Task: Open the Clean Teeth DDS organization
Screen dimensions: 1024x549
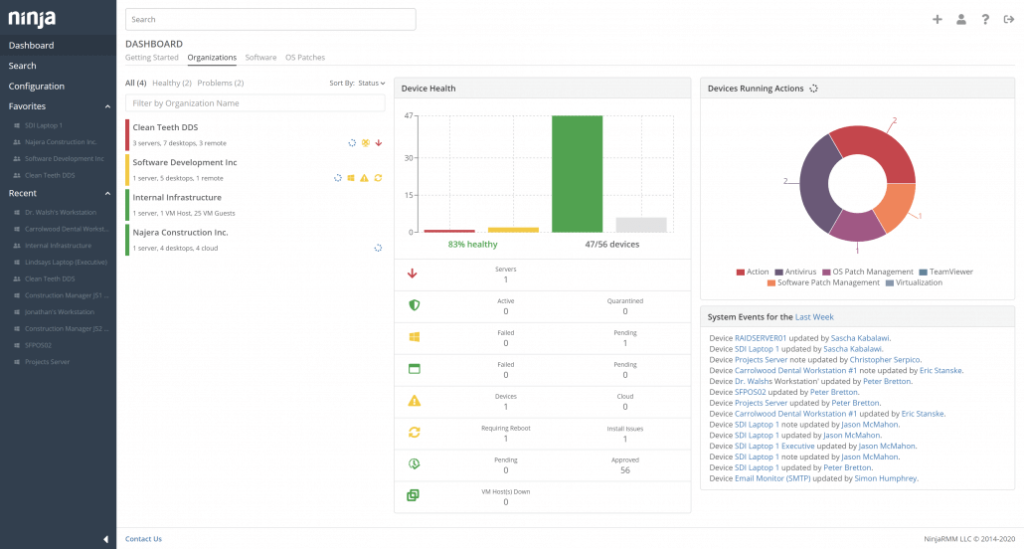Action: tap(165, 127)
